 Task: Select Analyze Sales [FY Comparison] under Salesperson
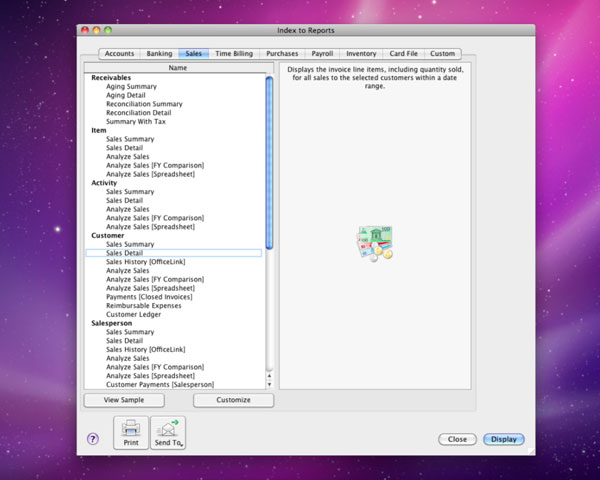[x=155, y=367]
